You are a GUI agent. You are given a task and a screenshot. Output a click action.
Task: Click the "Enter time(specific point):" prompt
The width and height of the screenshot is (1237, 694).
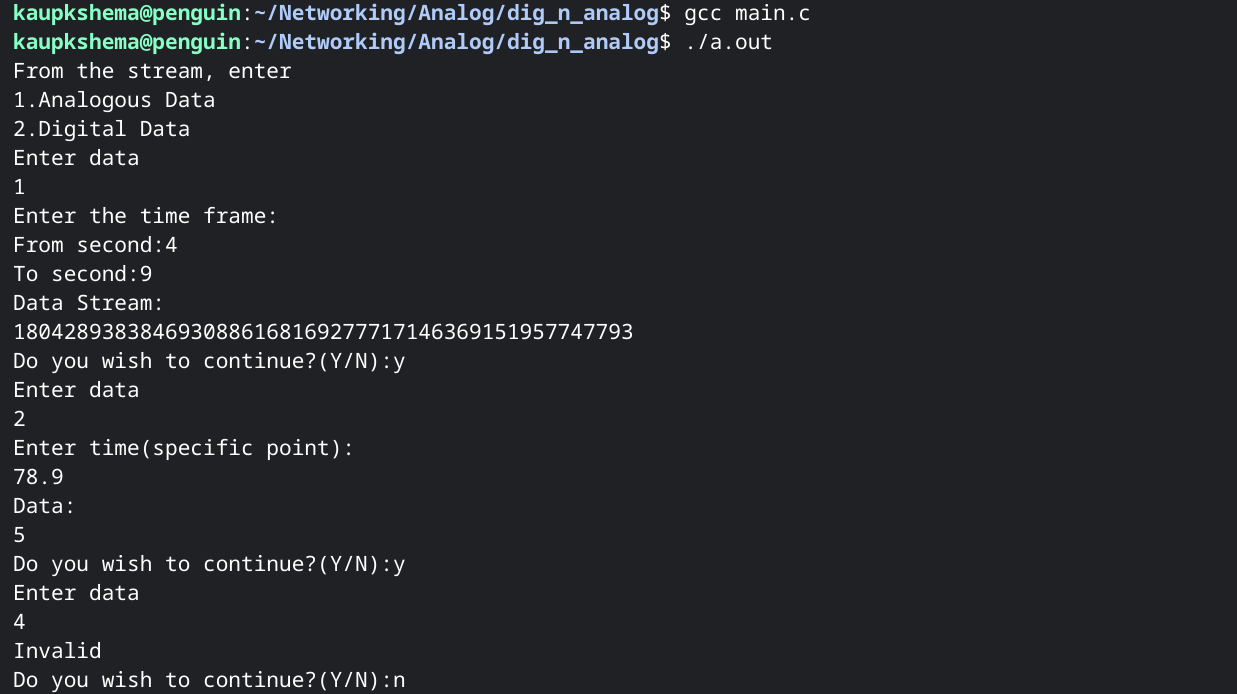click(183, 448)
